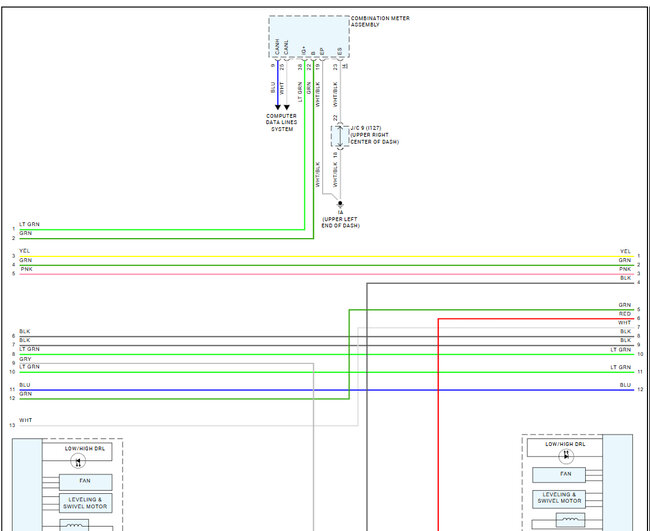Click the GRN label on right line 5
The width and height of the screenshot is (650, 531).
pos(625,305)
